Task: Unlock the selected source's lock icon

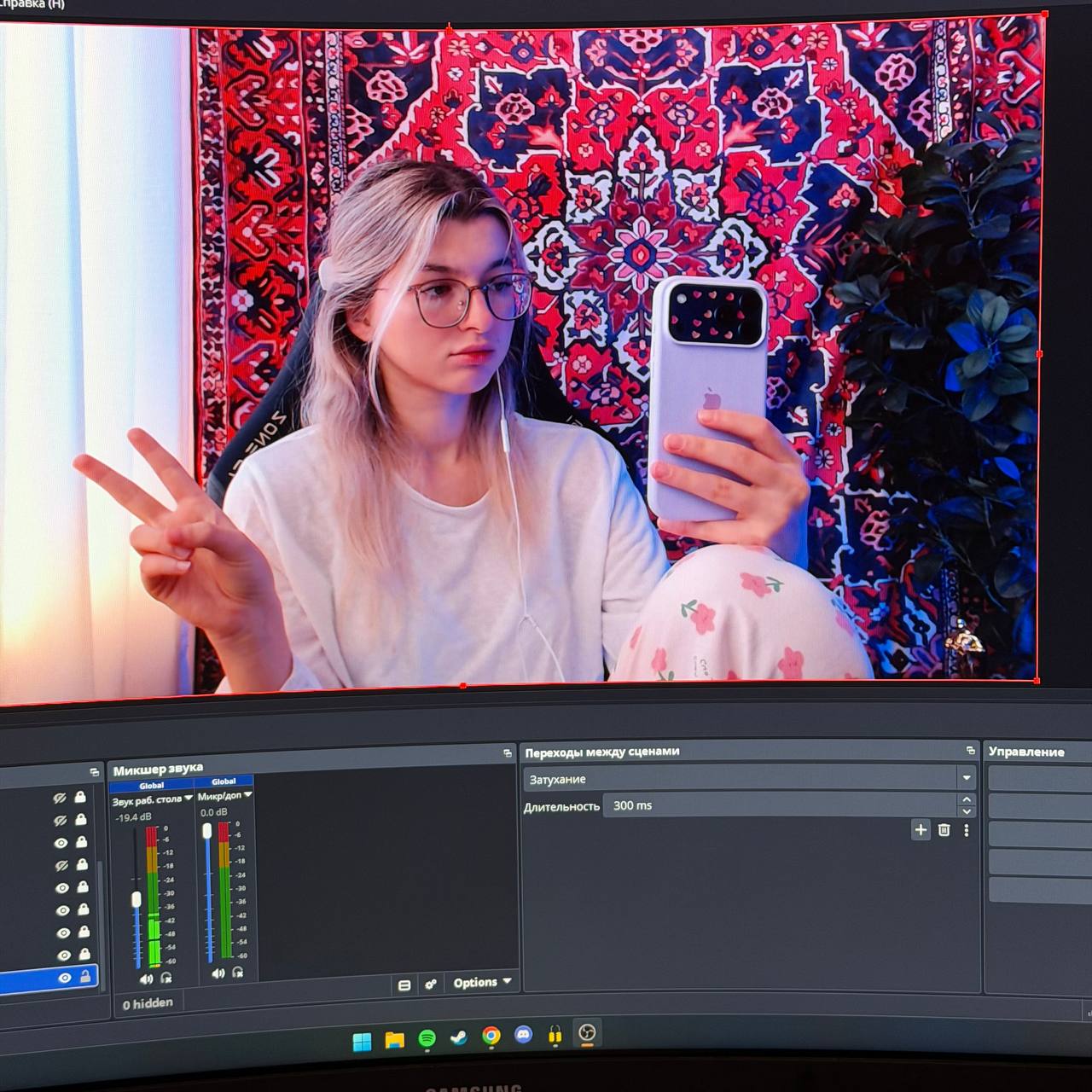Action: click(x=85, y=977)
